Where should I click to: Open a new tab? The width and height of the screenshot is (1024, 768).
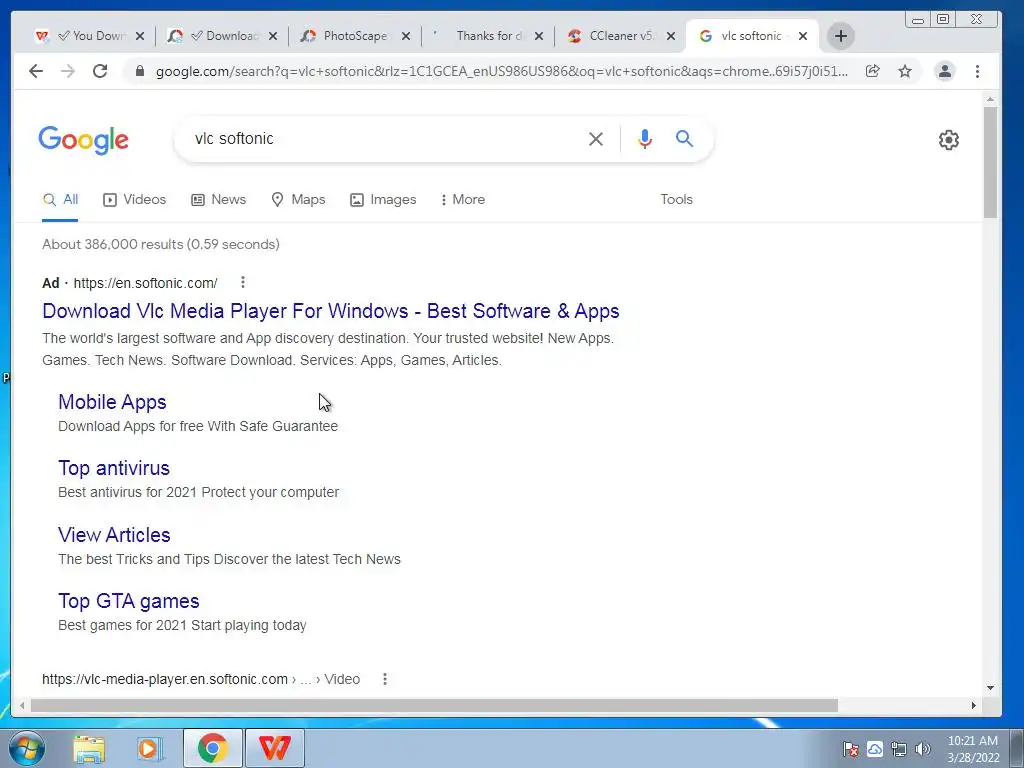click(x=840, y=36)
